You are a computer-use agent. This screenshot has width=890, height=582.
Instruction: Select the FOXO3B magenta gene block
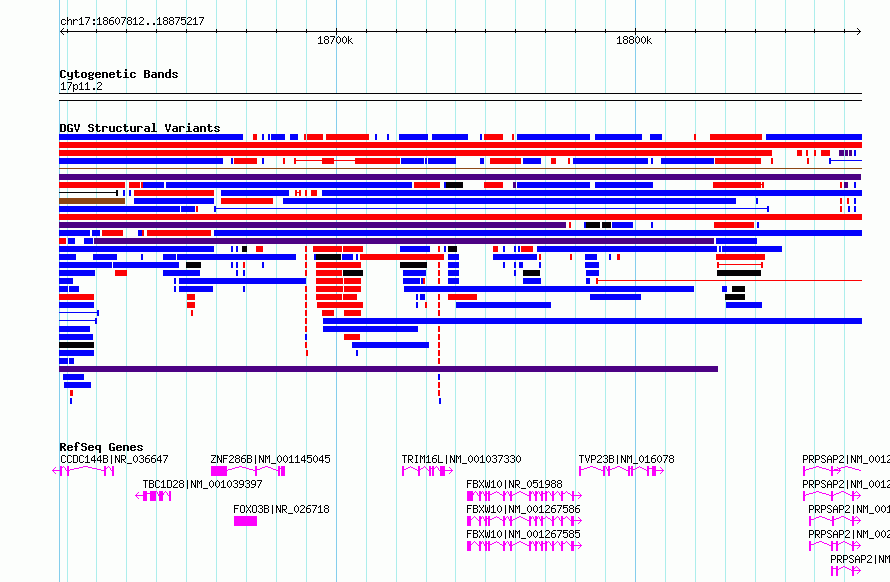[245, 521]
